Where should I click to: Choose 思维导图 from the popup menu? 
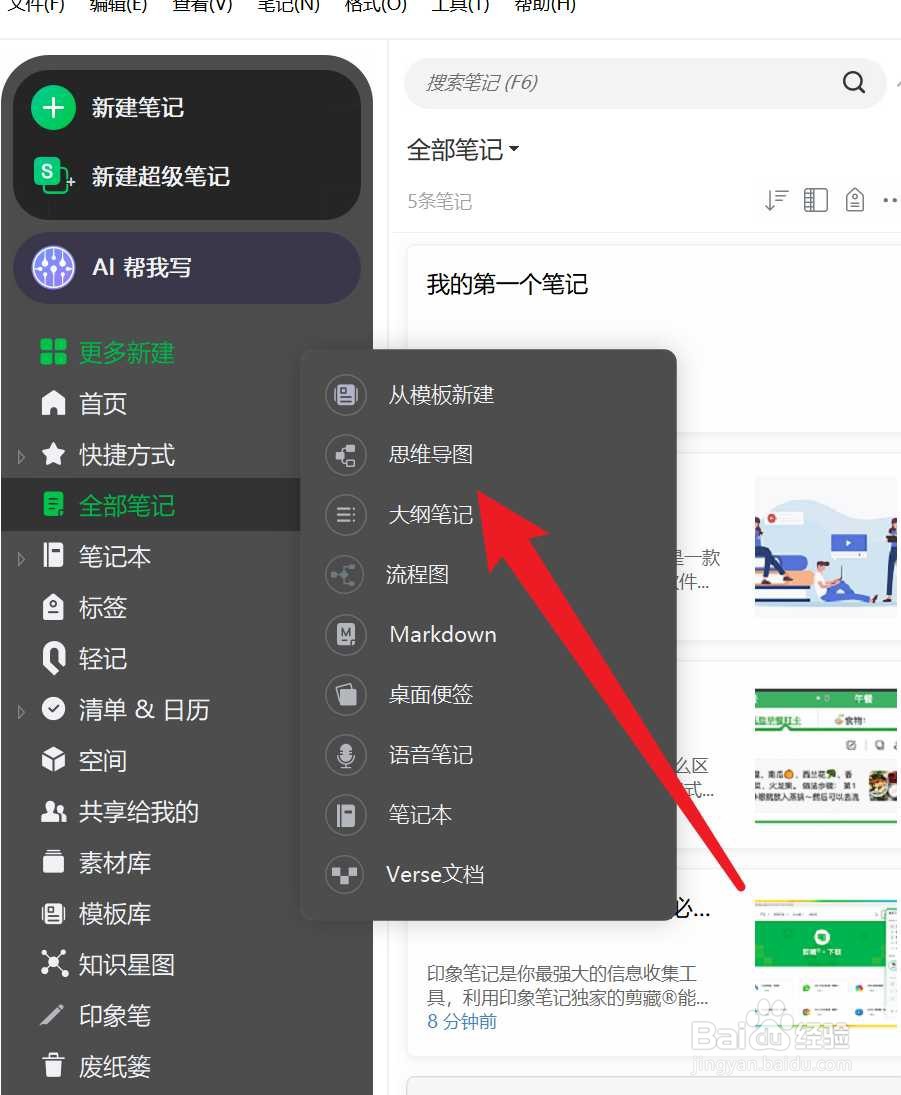(430, 455)
